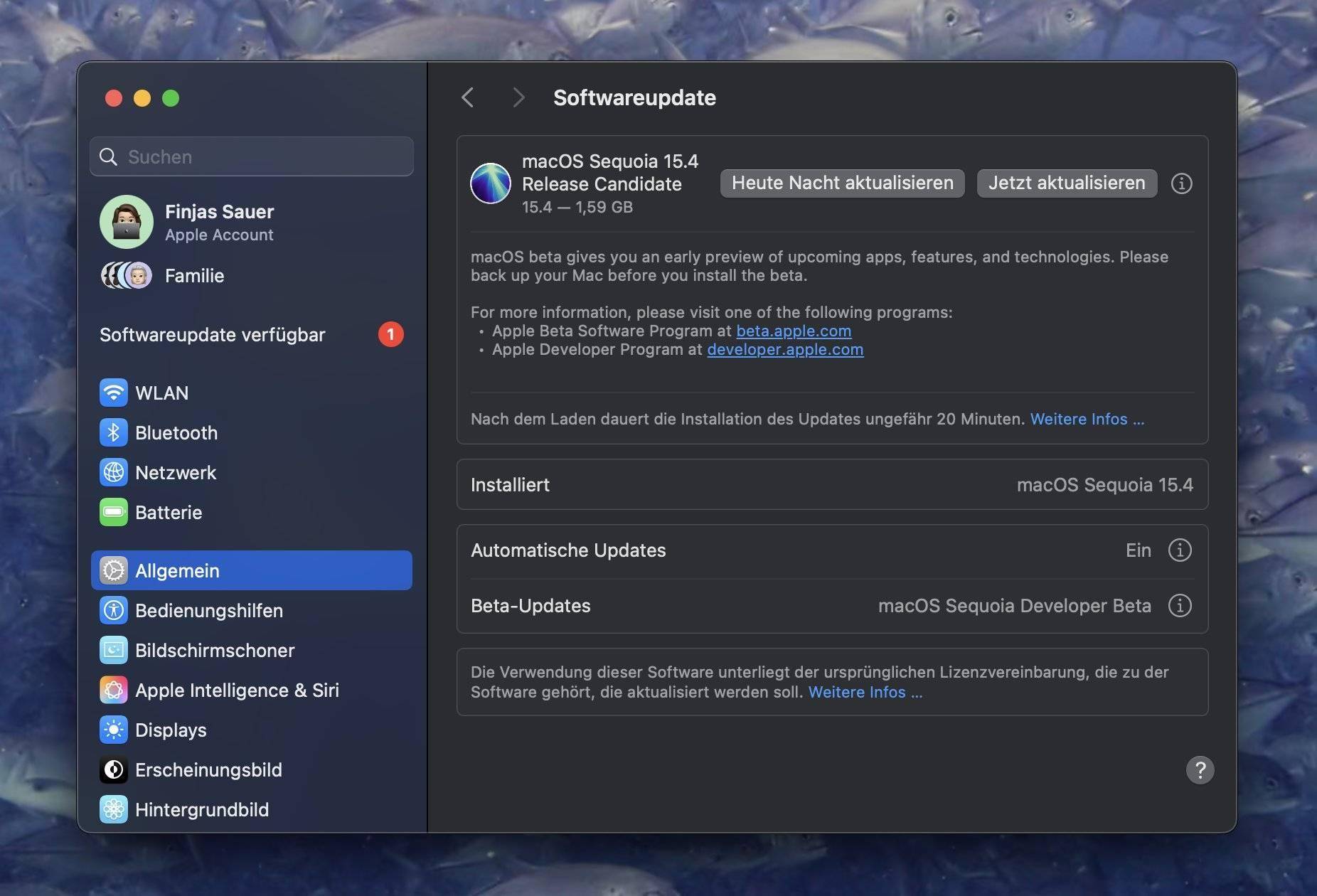Open Softwareupdate verfügbar entry
1317x896 pixels.
click(x=252, y=334)
